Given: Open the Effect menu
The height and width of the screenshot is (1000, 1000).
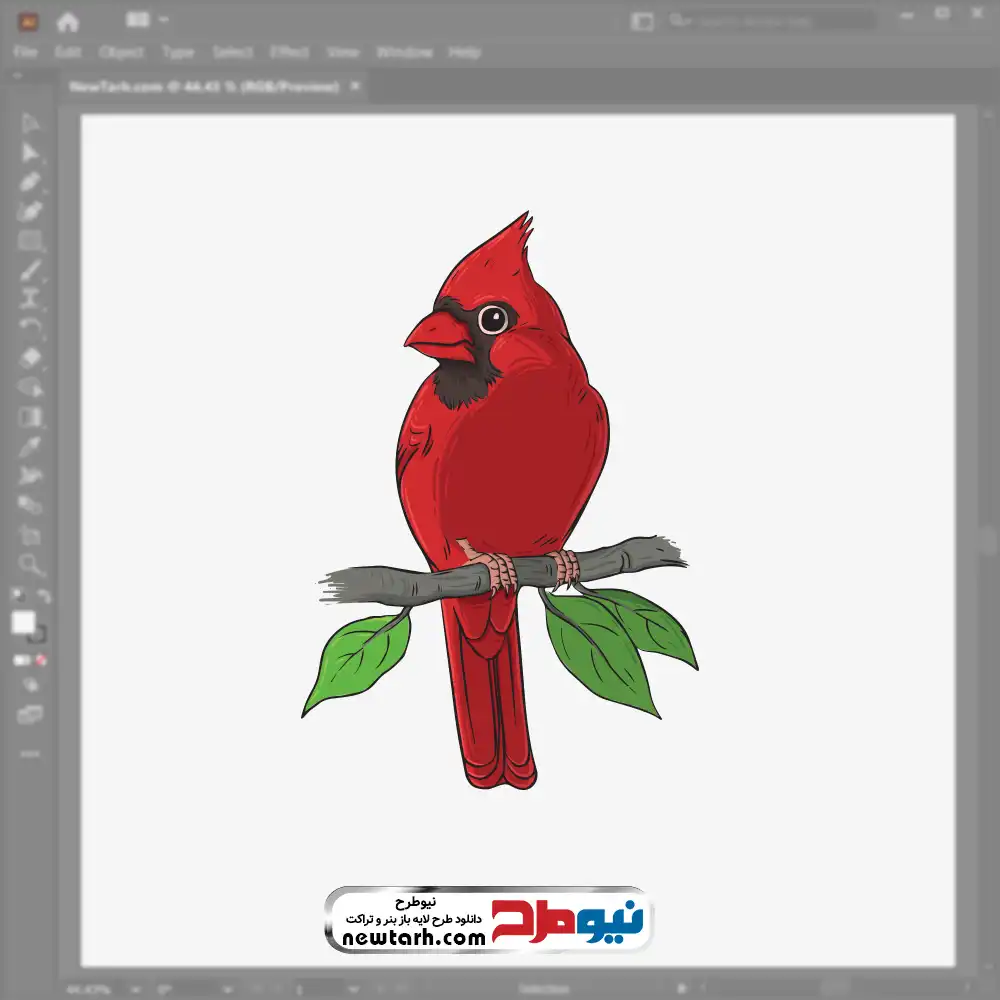Looking at the screenshot, I should point(289,52).
